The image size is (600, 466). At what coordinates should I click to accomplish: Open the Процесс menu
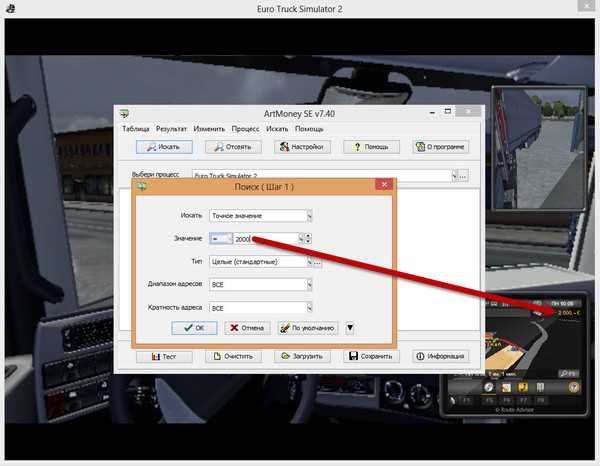245,129
